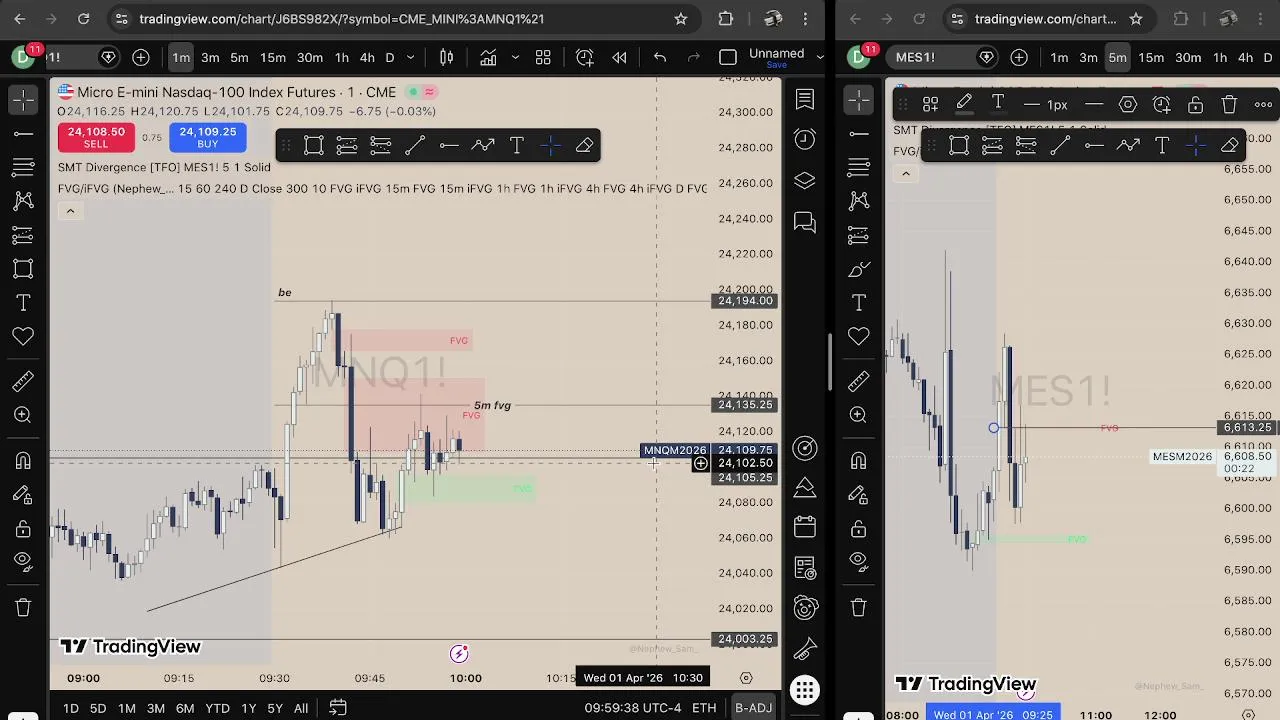Activate the Zoom In magnifier in left chart sidebar

click(23, 415)
